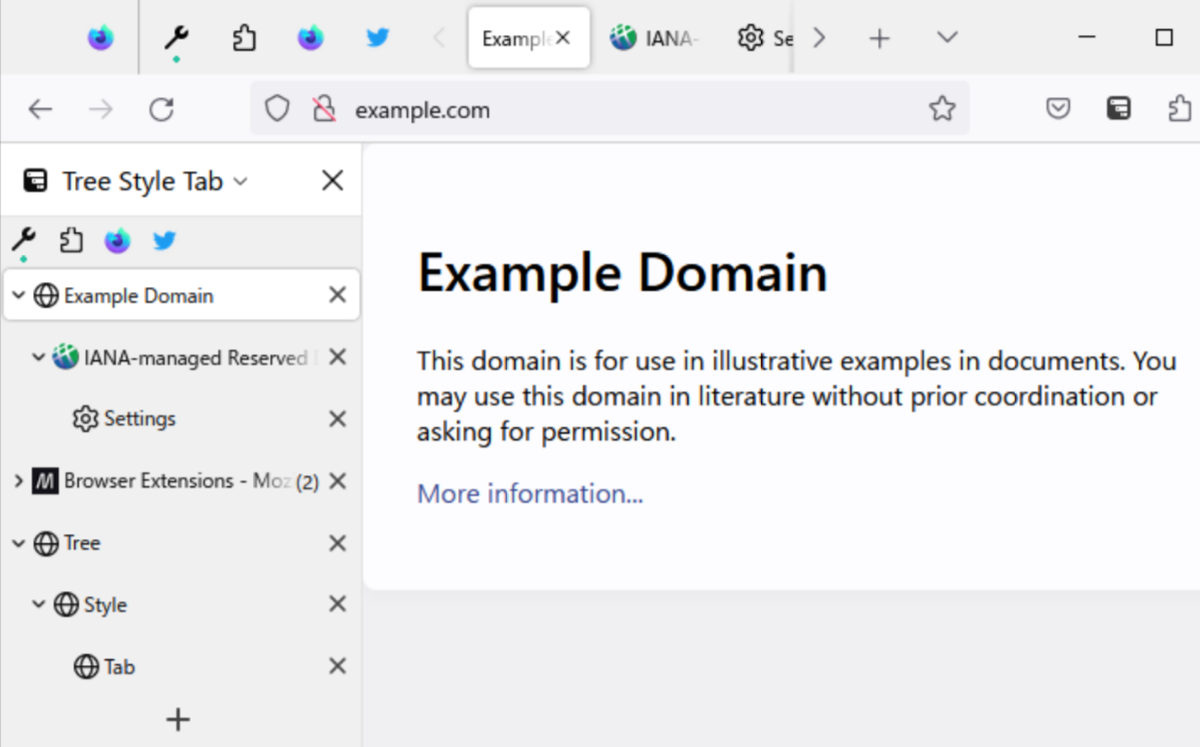The height and width of the screenshot is (747, 1200).
Task: Bookmark this page with the star icon
Action: (x=942, y=109)
